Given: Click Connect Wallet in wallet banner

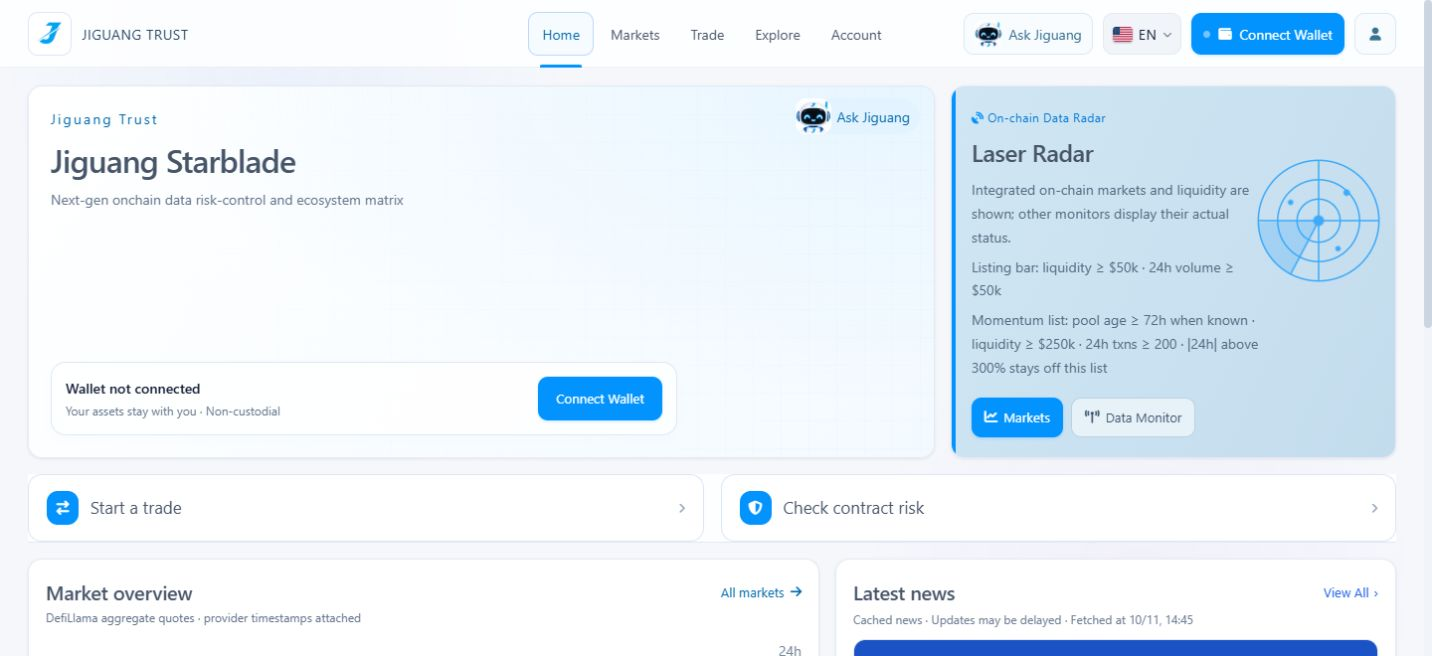Looking at the screenshot, I should click(x=600, y=399).
